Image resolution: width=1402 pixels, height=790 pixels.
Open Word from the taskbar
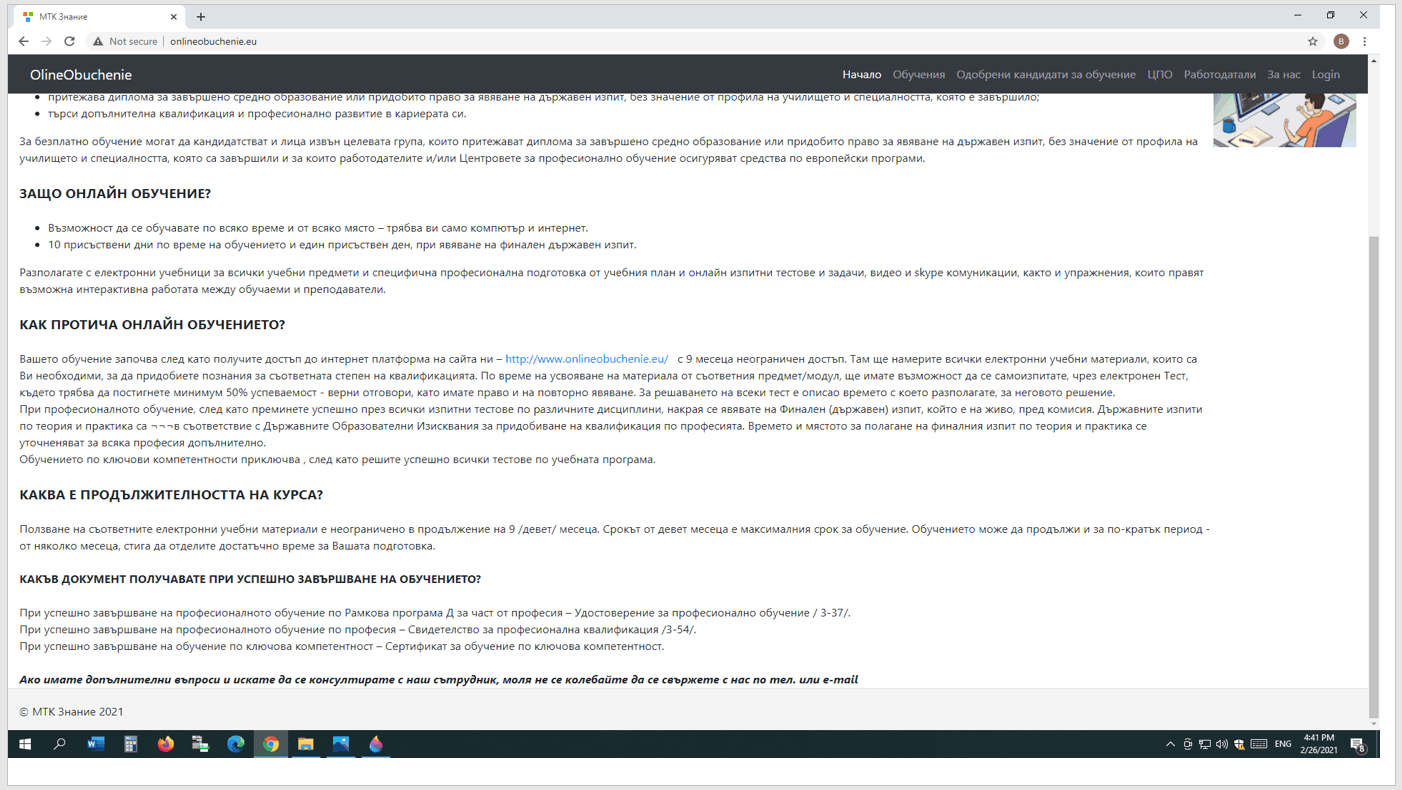click(x=96, y=744)
